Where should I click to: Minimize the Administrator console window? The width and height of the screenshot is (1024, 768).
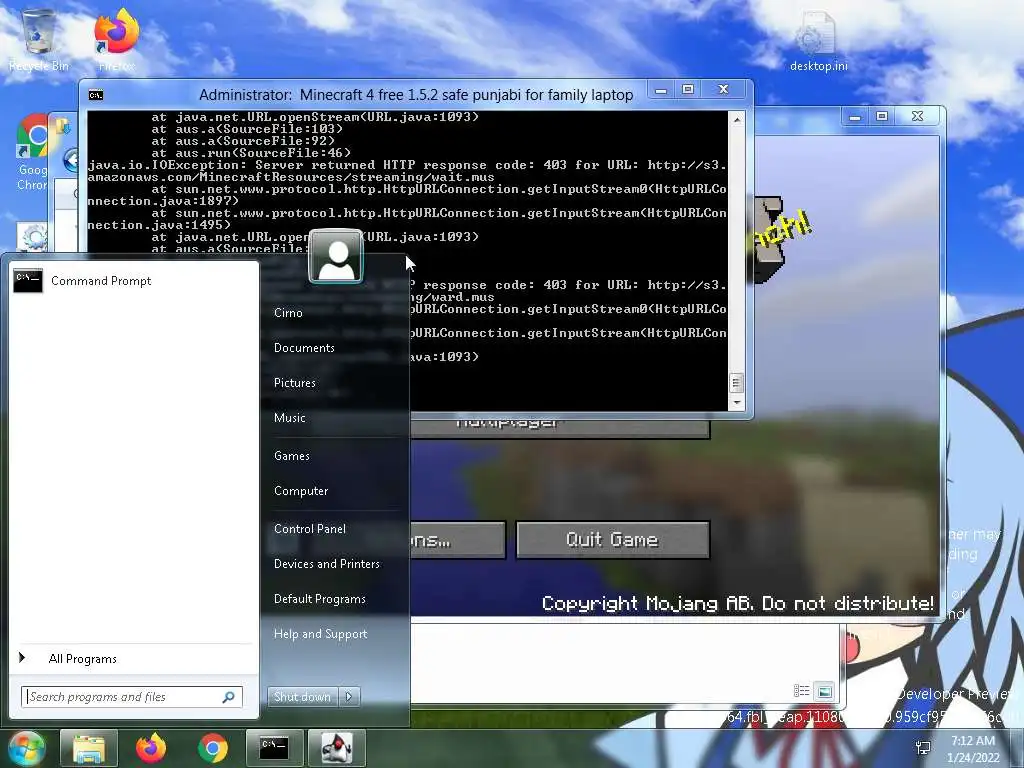pyautogui.click(x=661, y=89)
